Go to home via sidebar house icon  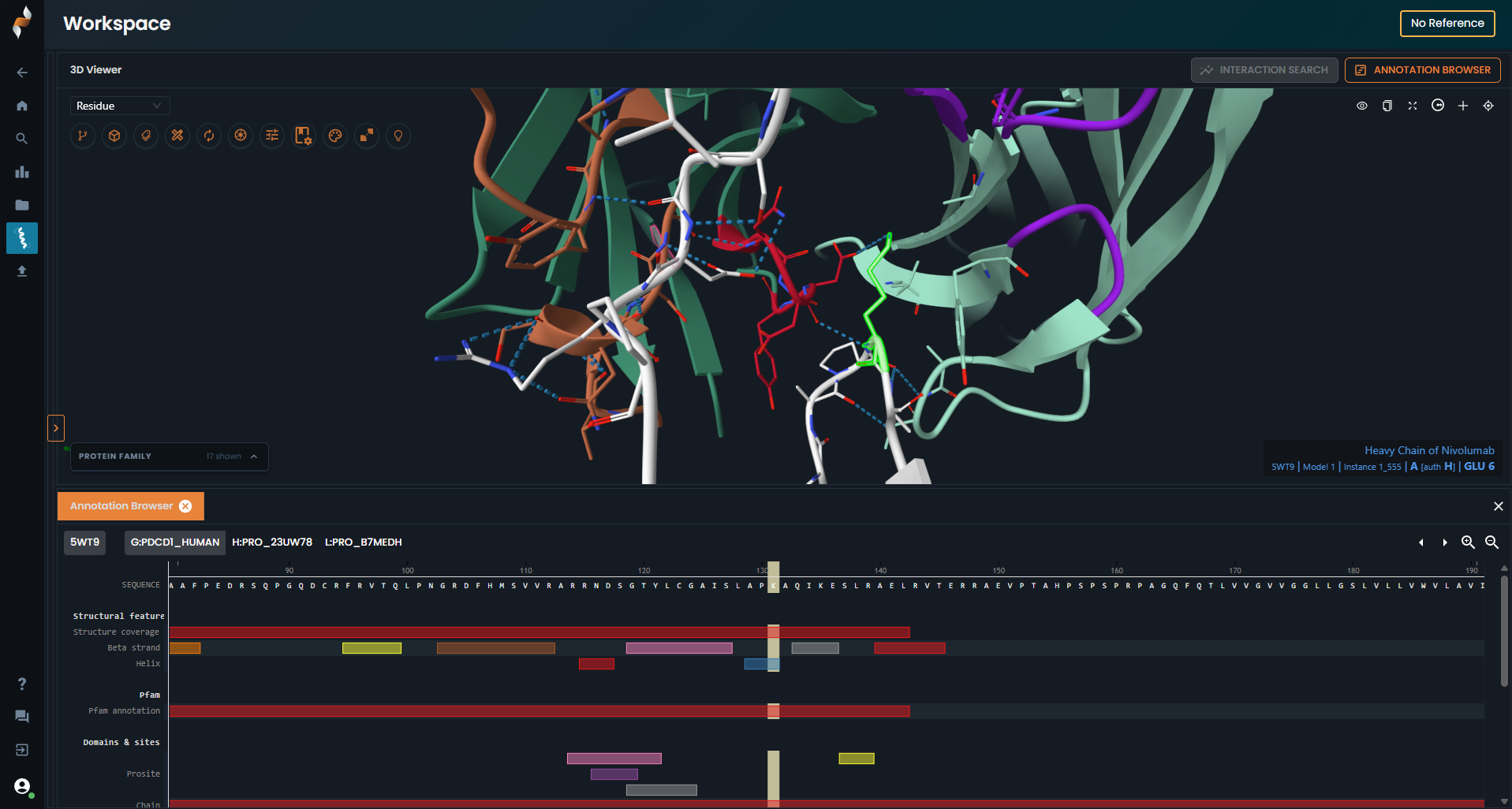pos(22,106)
